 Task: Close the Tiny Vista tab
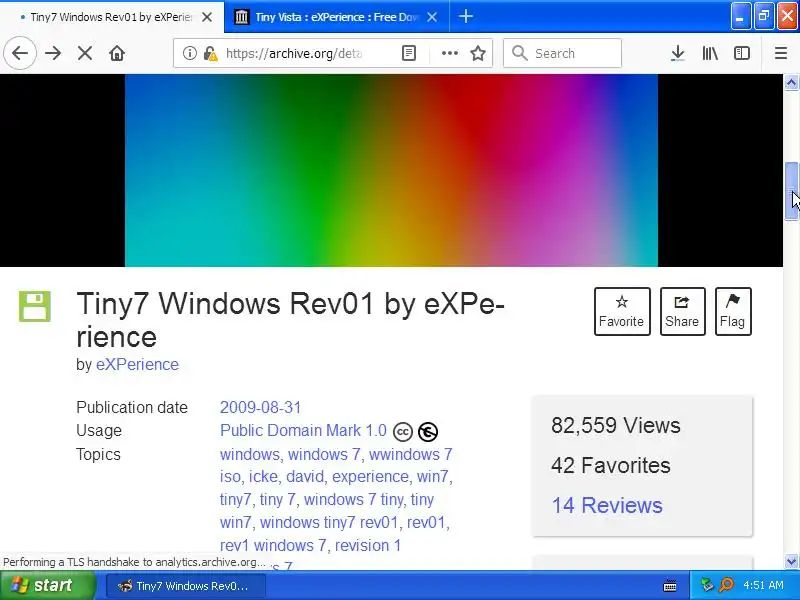pos(432,17)
